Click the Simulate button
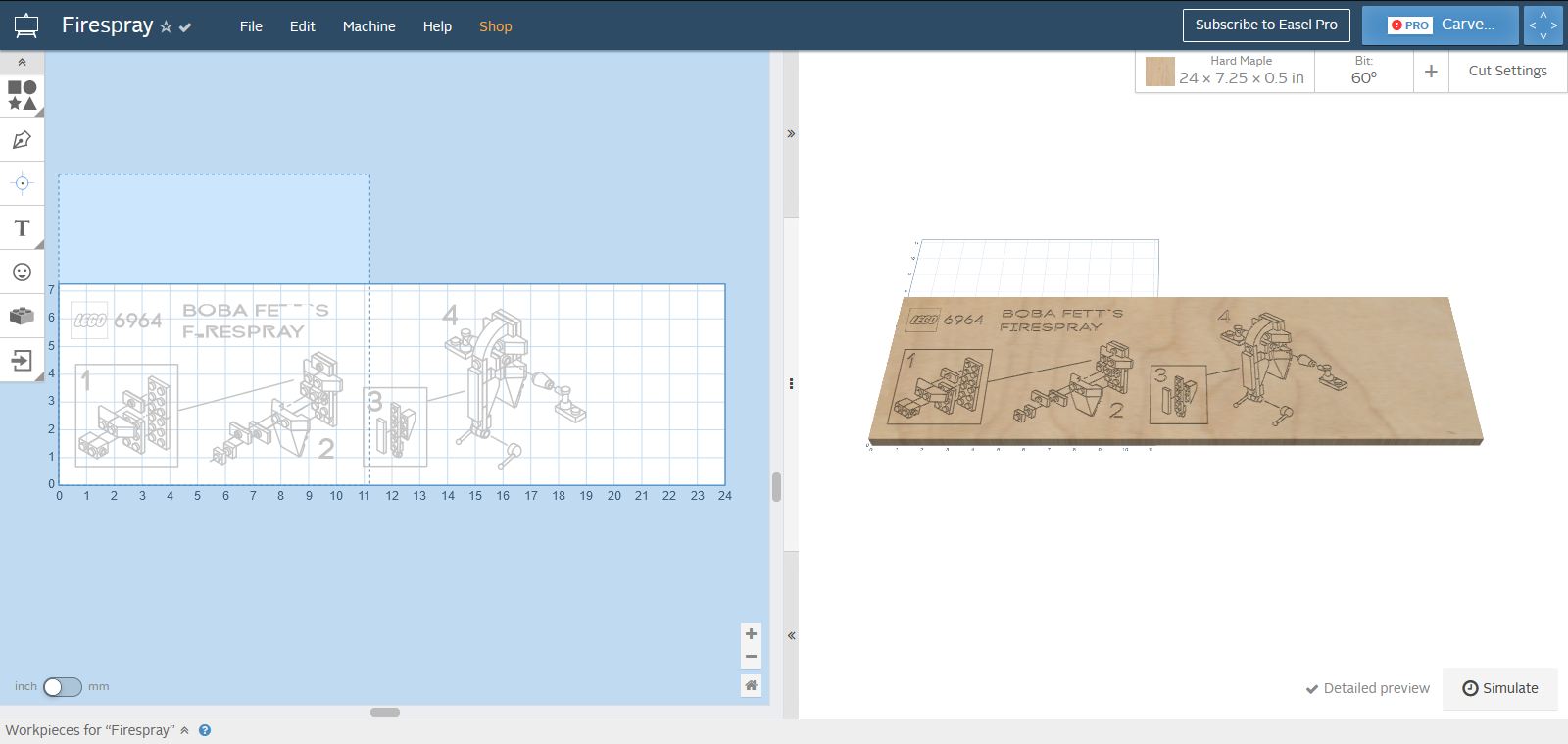1568x744 pixels. pyautogui.click(x=1500, y=688)
